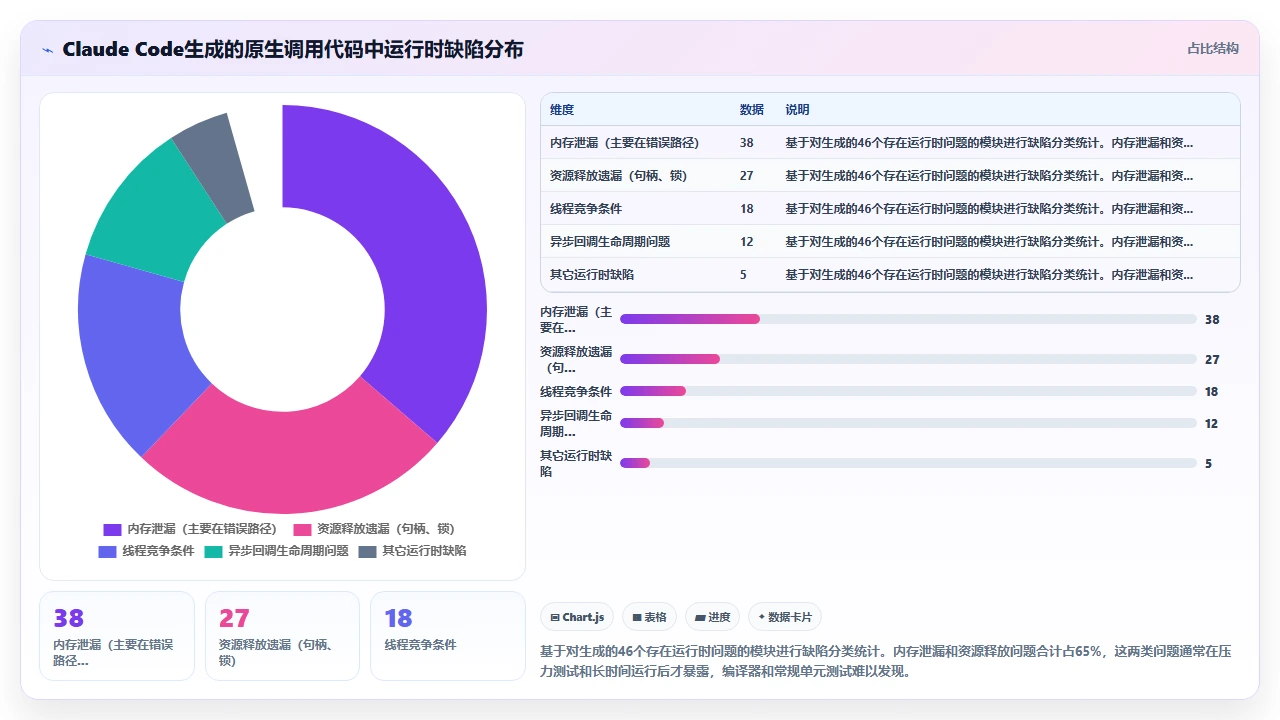Screen dimensions: 1280x720
Task: Click the description in the 线程竞争条件 row
Action: coord(989,208)
